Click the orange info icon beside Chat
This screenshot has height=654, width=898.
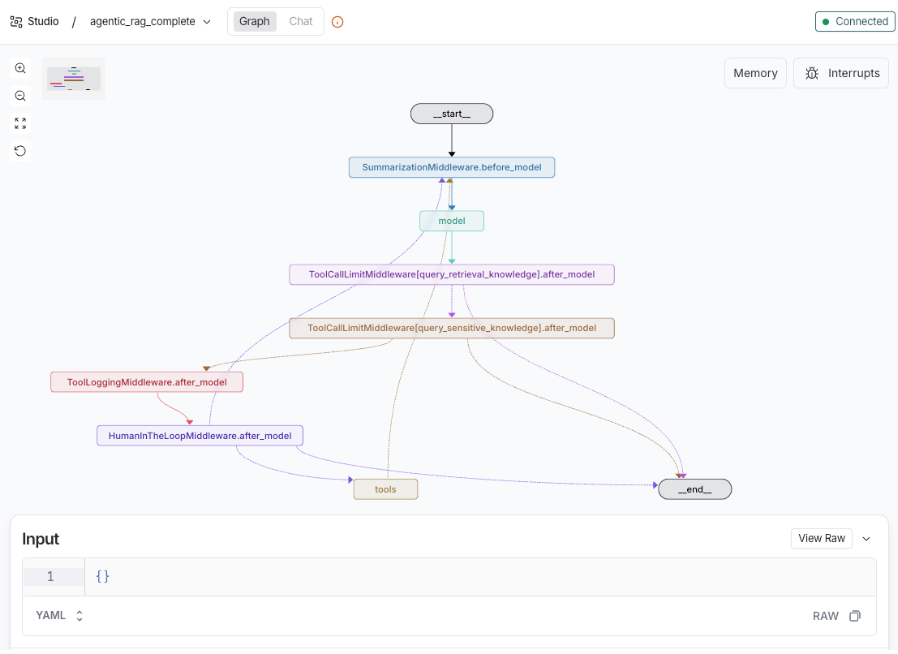tap(337, 22)
